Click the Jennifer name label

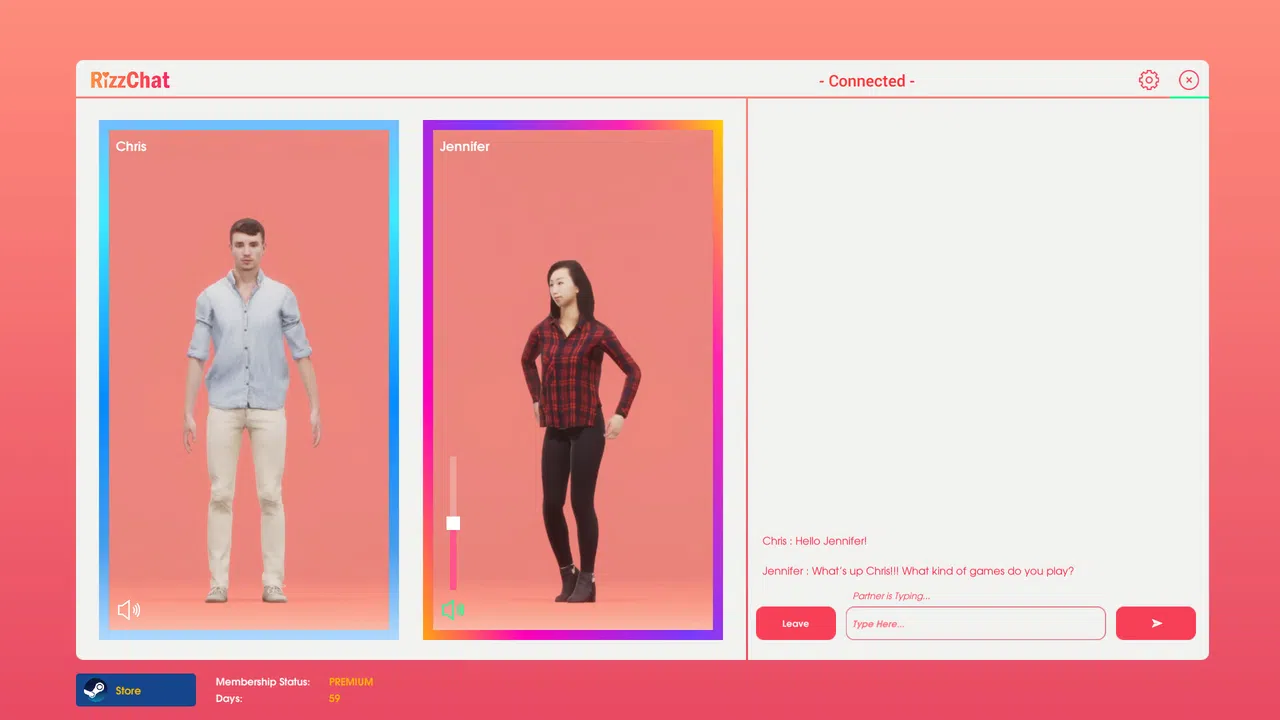465,146
